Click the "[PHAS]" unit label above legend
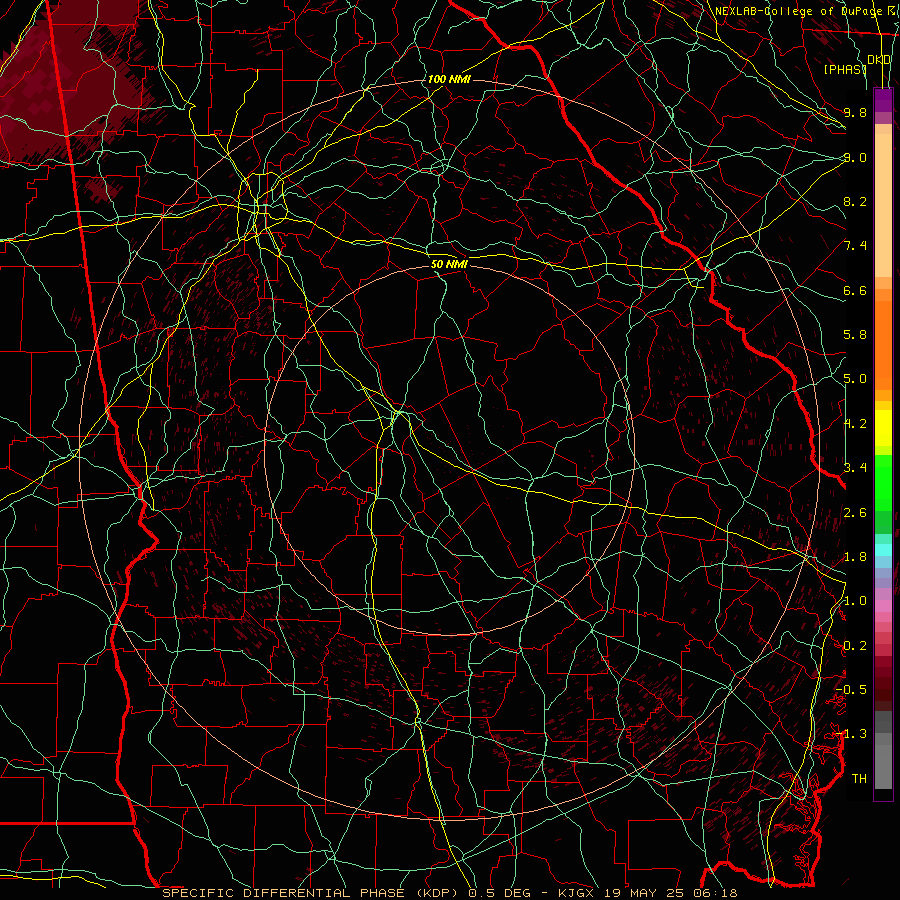The width and height of the screenshot is (900, 900). point(845,70)
